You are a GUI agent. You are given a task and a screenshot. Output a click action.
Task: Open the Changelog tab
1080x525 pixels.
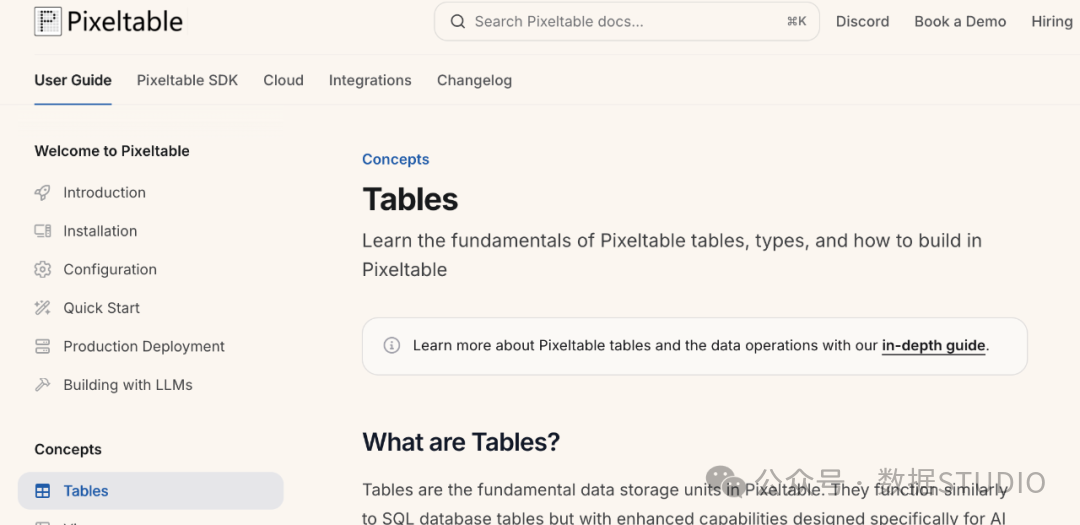click(474, 81)
